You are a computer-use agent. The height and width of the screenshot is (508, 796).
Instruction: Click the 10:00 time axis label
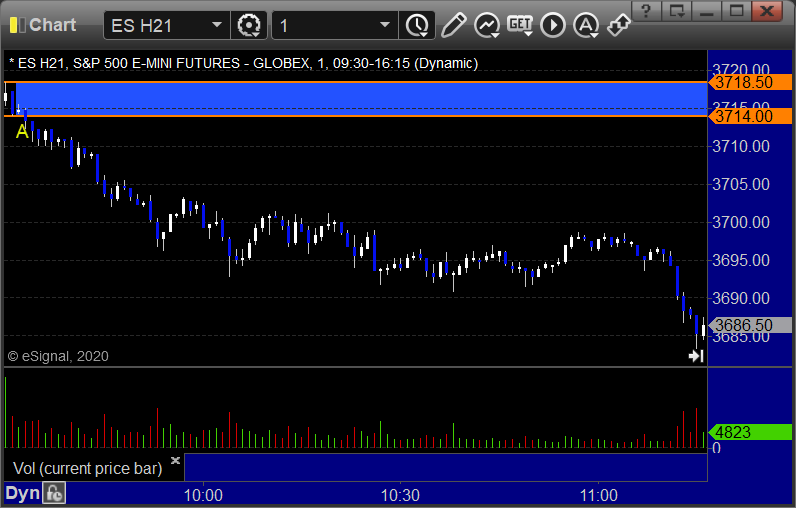coord(203,495)
